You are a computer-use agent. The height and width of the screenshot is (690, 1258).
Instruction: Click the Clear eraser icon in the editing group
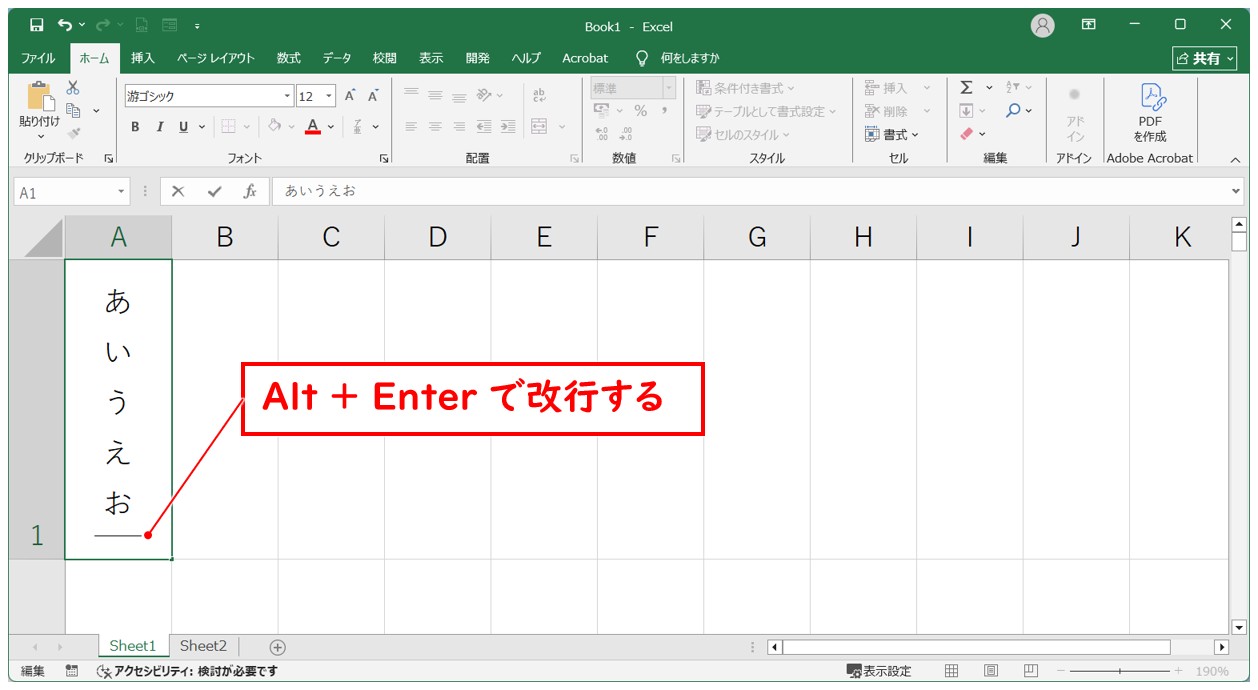pos(966,133)
